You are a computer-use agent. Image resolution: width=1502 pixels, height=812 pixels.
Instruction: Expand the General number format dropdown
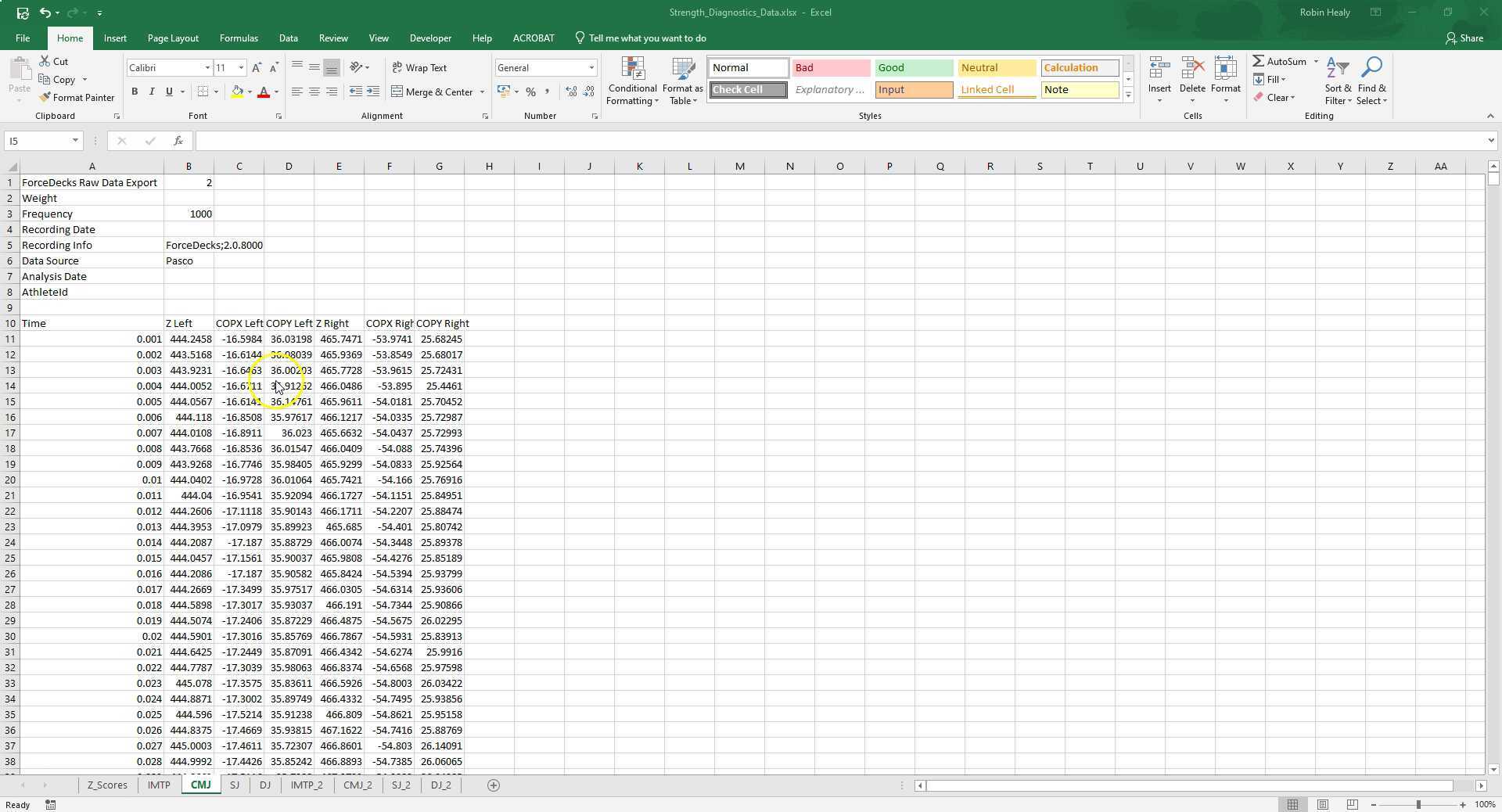[x=591, y=68]
